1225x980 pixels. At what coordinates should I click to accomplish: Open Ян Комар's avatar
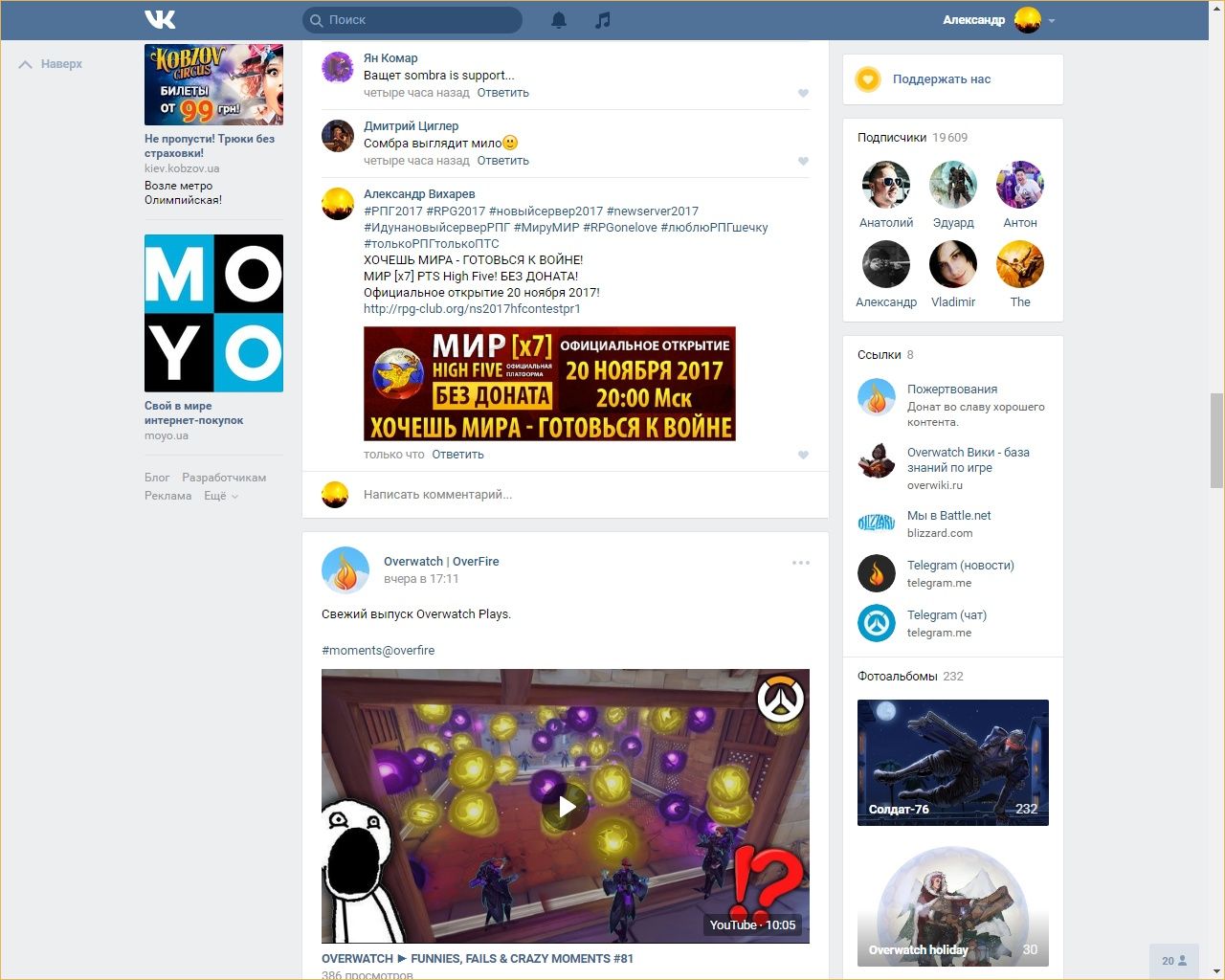pyautogui.click(x=338, y=67)
